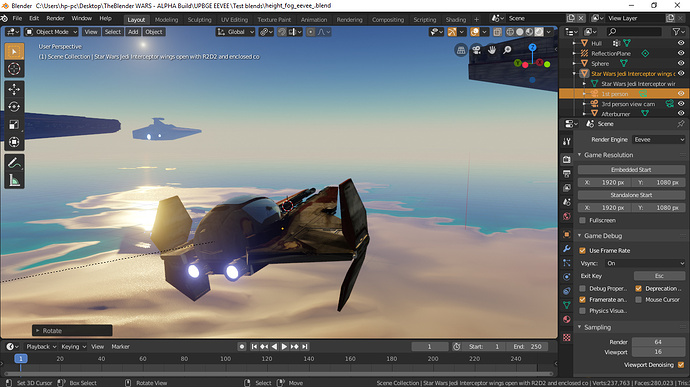Open the File menu
This screenshot has width=690, height=387.
point(17,18)
